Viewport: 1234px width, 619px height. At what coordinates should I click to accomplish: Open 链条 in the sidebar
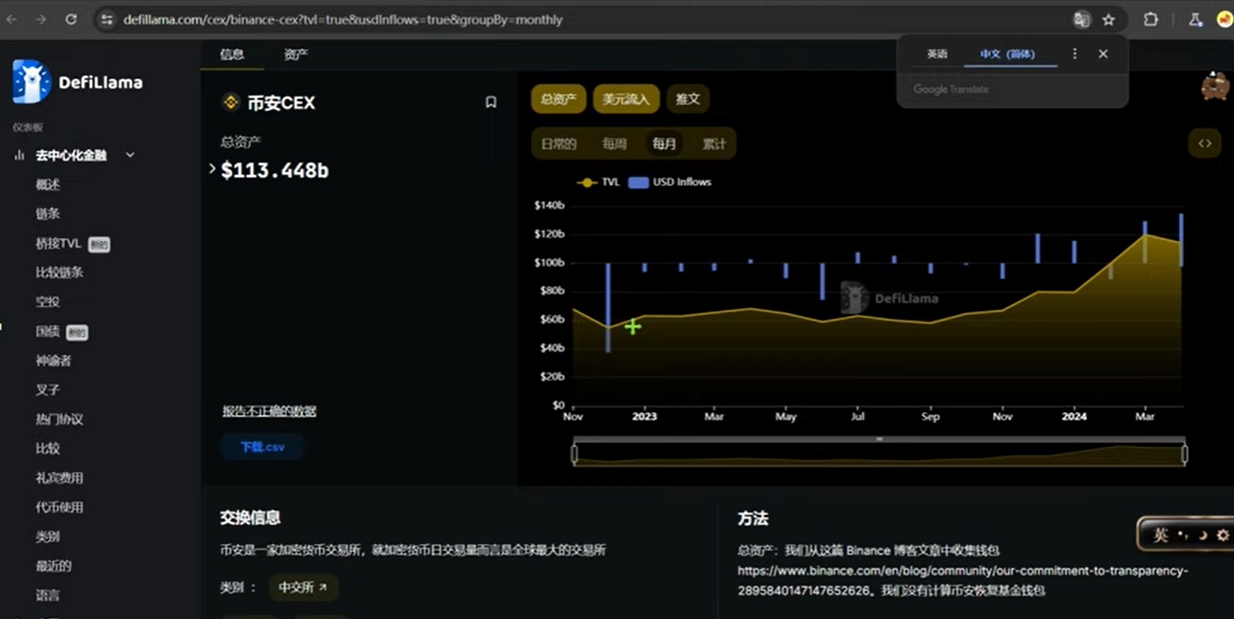pos(48,213)
